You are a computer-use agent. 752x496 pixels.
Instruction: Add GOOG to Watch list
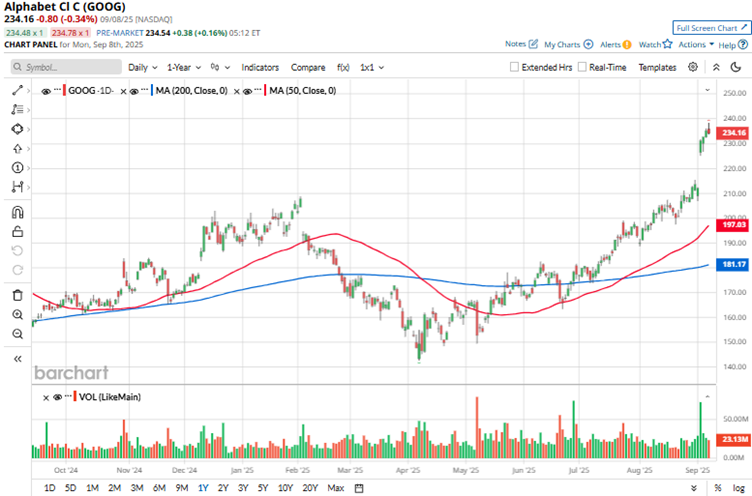[x=656, y=44]
